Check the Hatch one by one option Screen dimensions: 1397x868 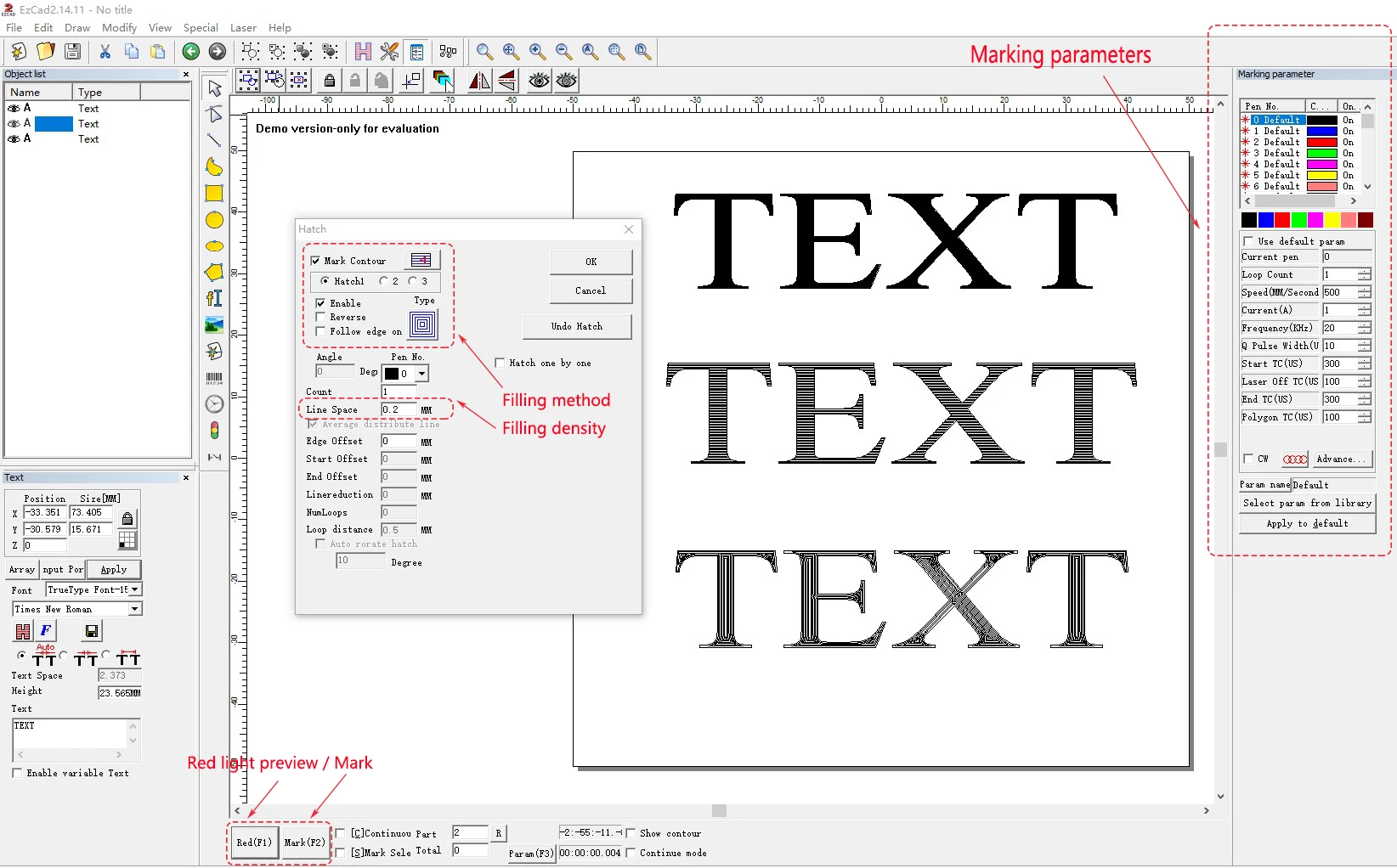(500, 363)
